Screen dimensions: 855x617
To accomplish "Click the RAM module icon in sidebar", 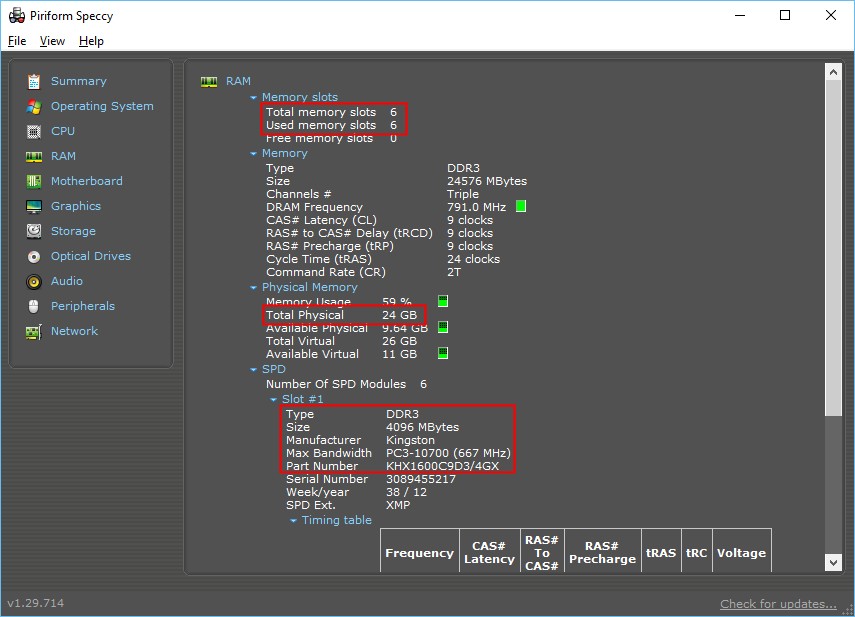I will pos(34,156).
